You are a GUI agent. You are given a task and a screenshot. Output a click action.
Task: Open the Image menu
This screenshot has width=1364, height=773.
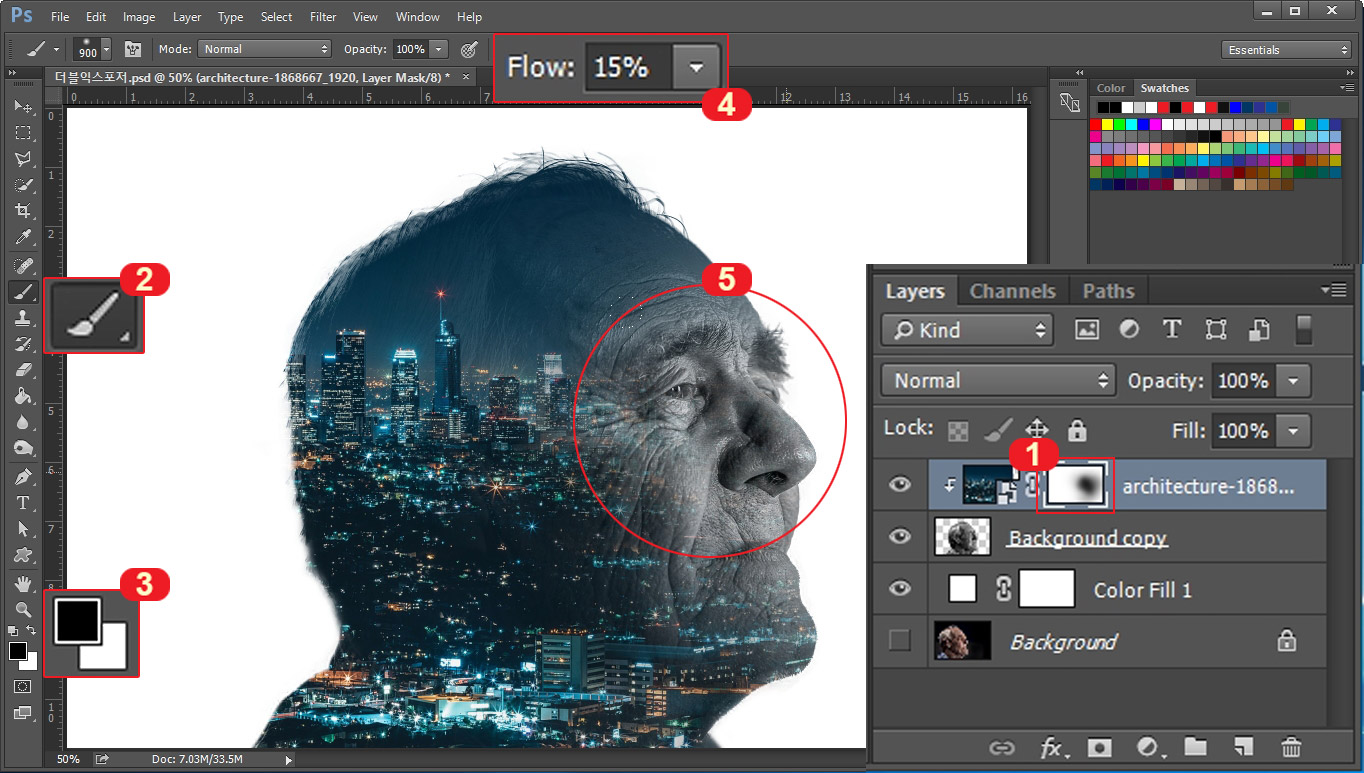click(139, 17)
